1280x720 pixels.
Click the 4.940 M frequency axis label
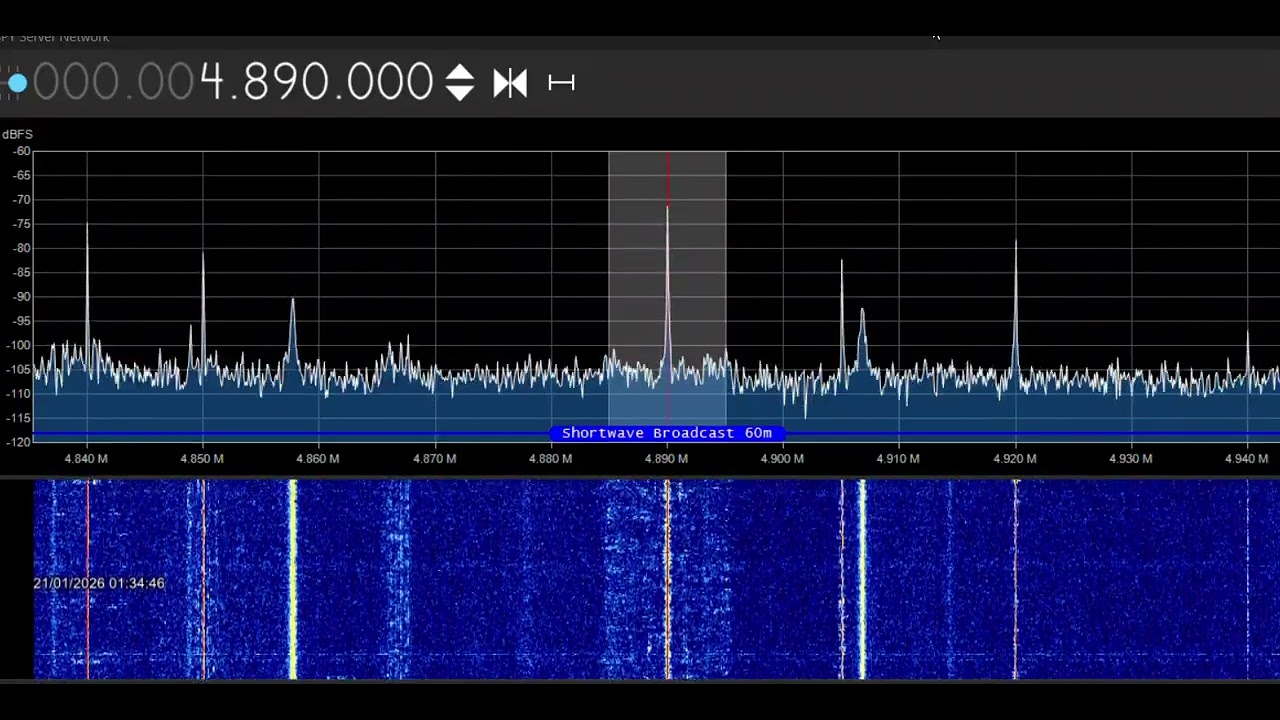click(1246, 459)
